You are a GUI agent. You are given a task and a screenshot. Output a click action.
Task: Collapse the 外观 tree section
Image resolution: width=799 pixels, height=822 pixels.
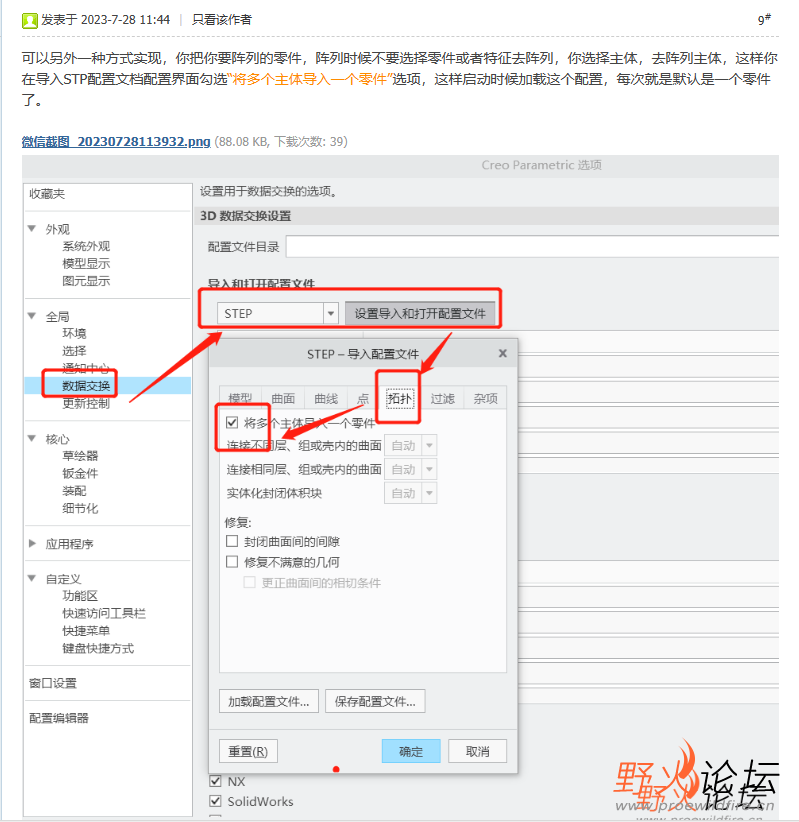32,229
